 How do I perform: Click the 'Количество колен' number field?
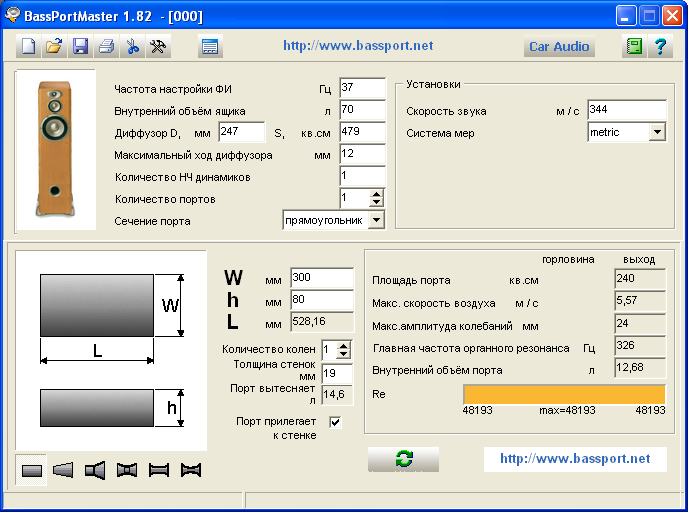(329, 350)
